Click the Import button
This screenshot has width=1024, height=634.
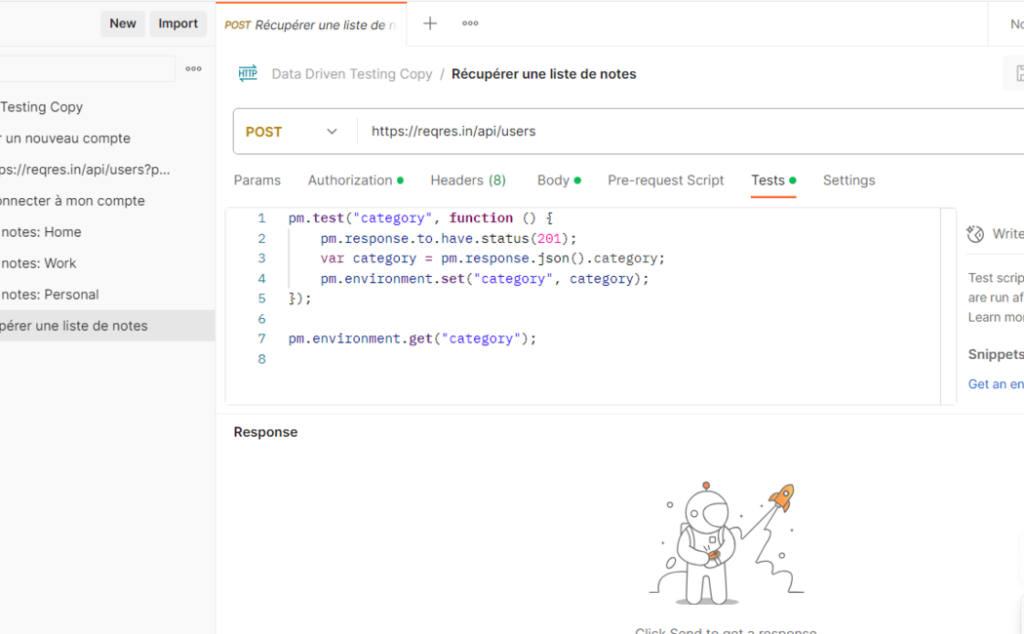click(x=177, y=23)
